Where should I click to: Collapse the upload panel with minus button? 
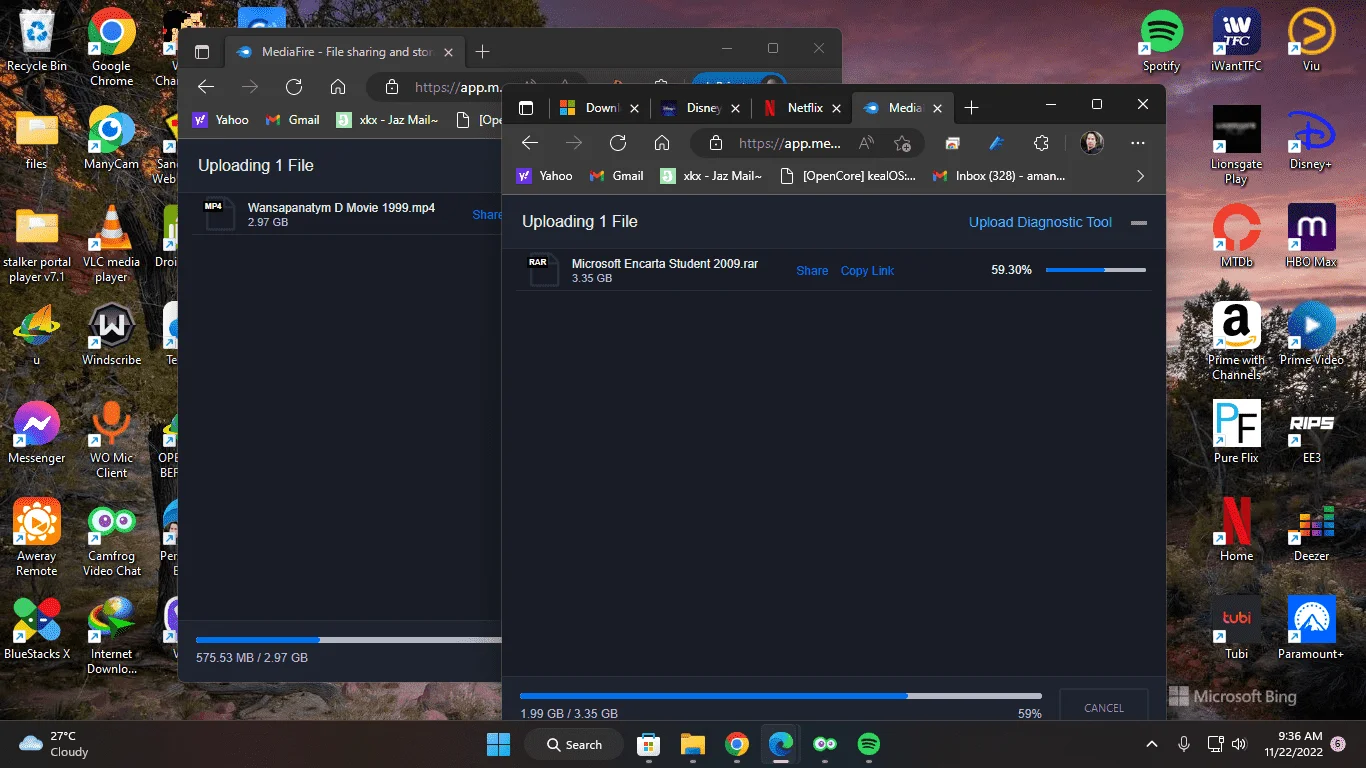1138,223
